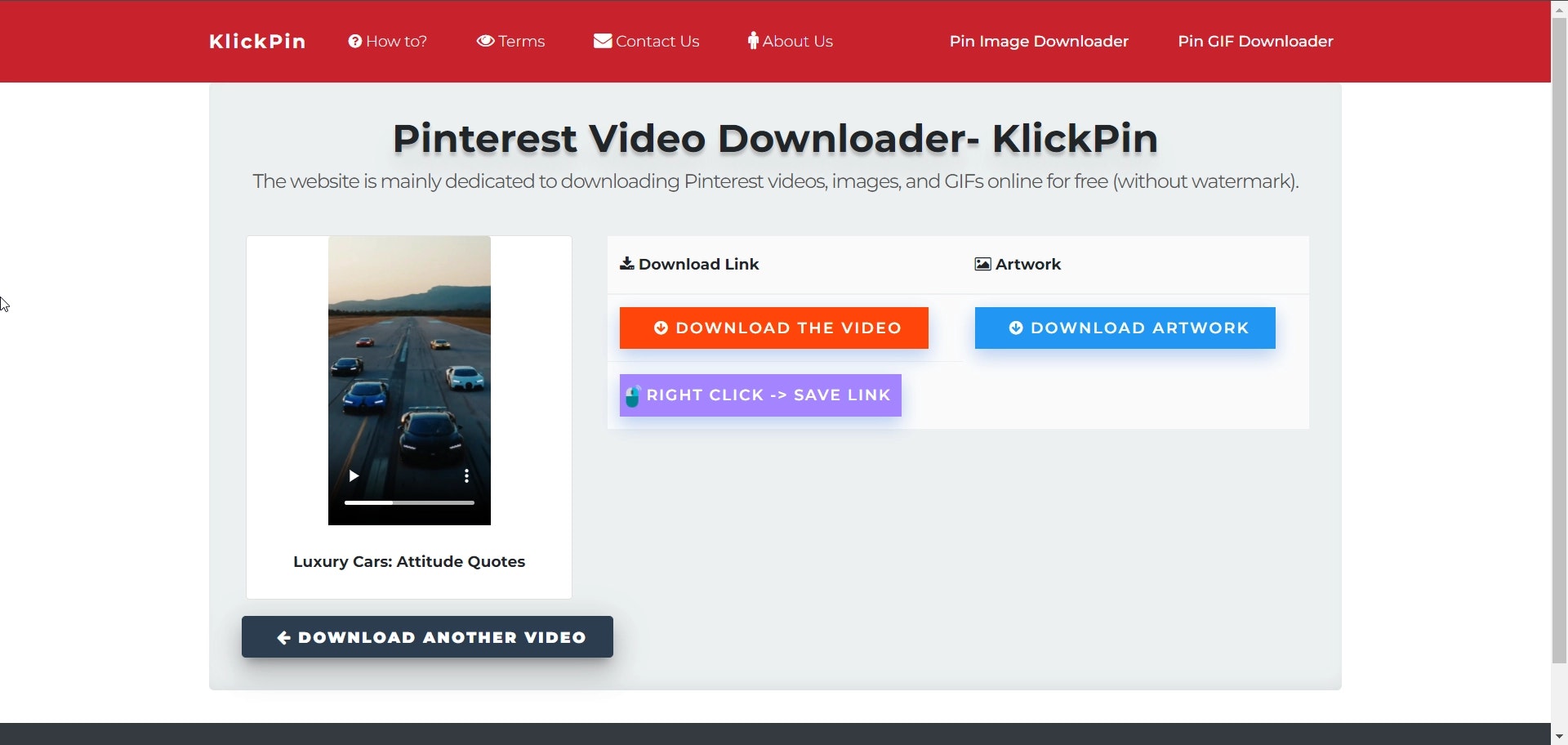The height and width of the screenshot is (745, 1568).
Task: Open the KlickPin home logo link
Action: (257, 42)
